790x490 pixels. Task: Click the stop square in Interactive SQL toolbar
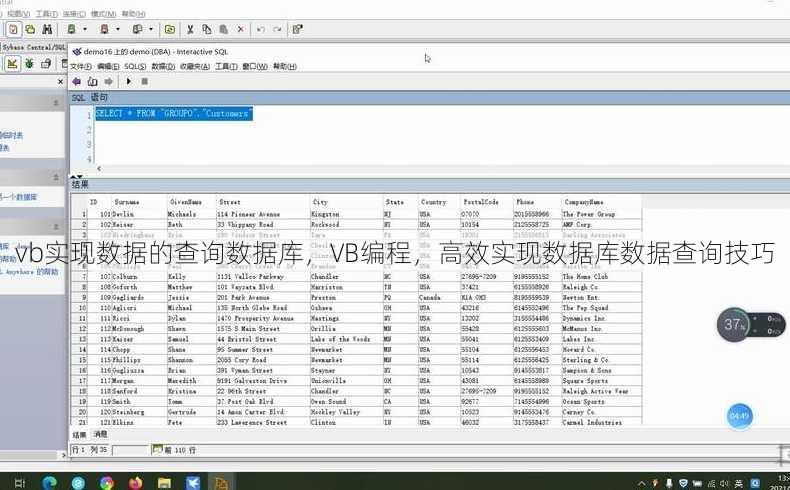pyautogui.click(x=145, y=81)
